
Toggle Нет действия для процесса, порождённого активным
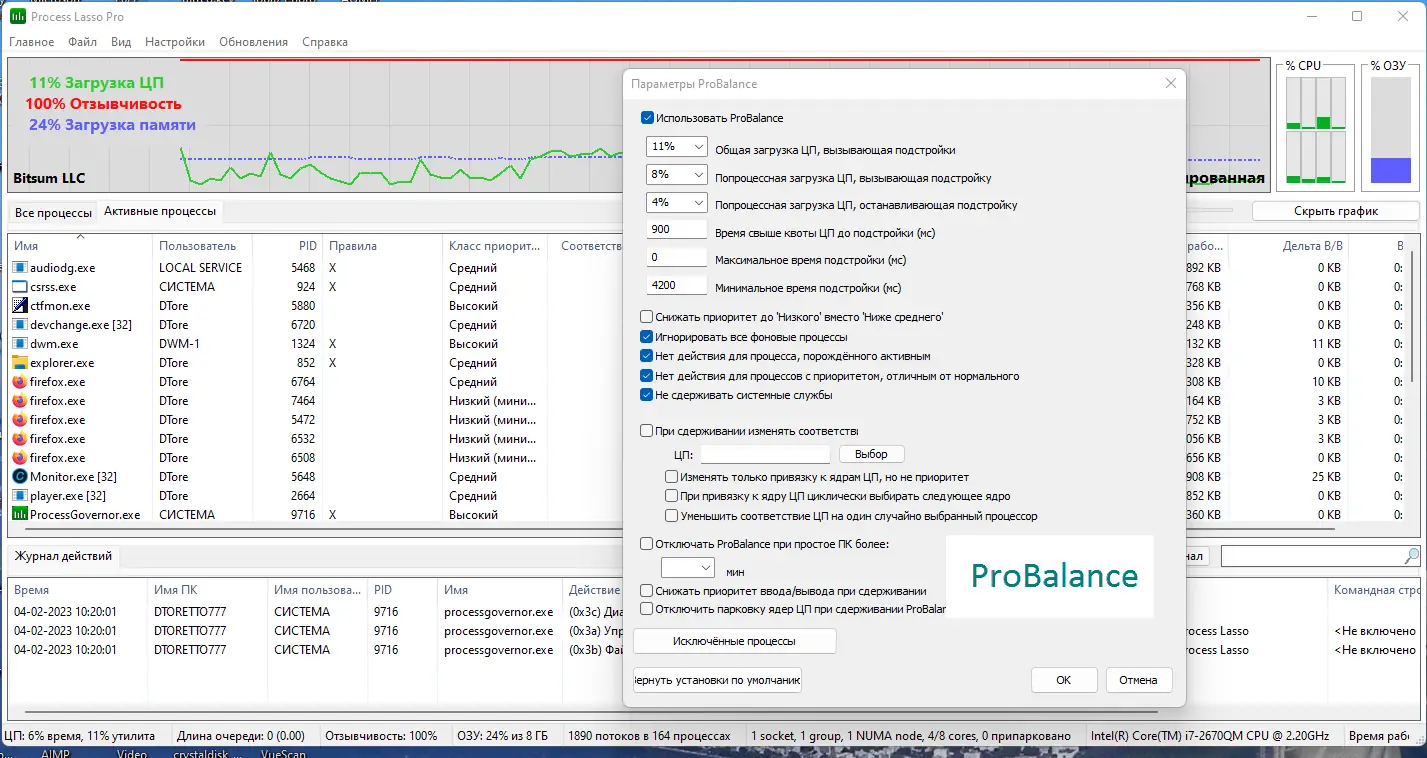pyautogui.click(x=646, y=356)
